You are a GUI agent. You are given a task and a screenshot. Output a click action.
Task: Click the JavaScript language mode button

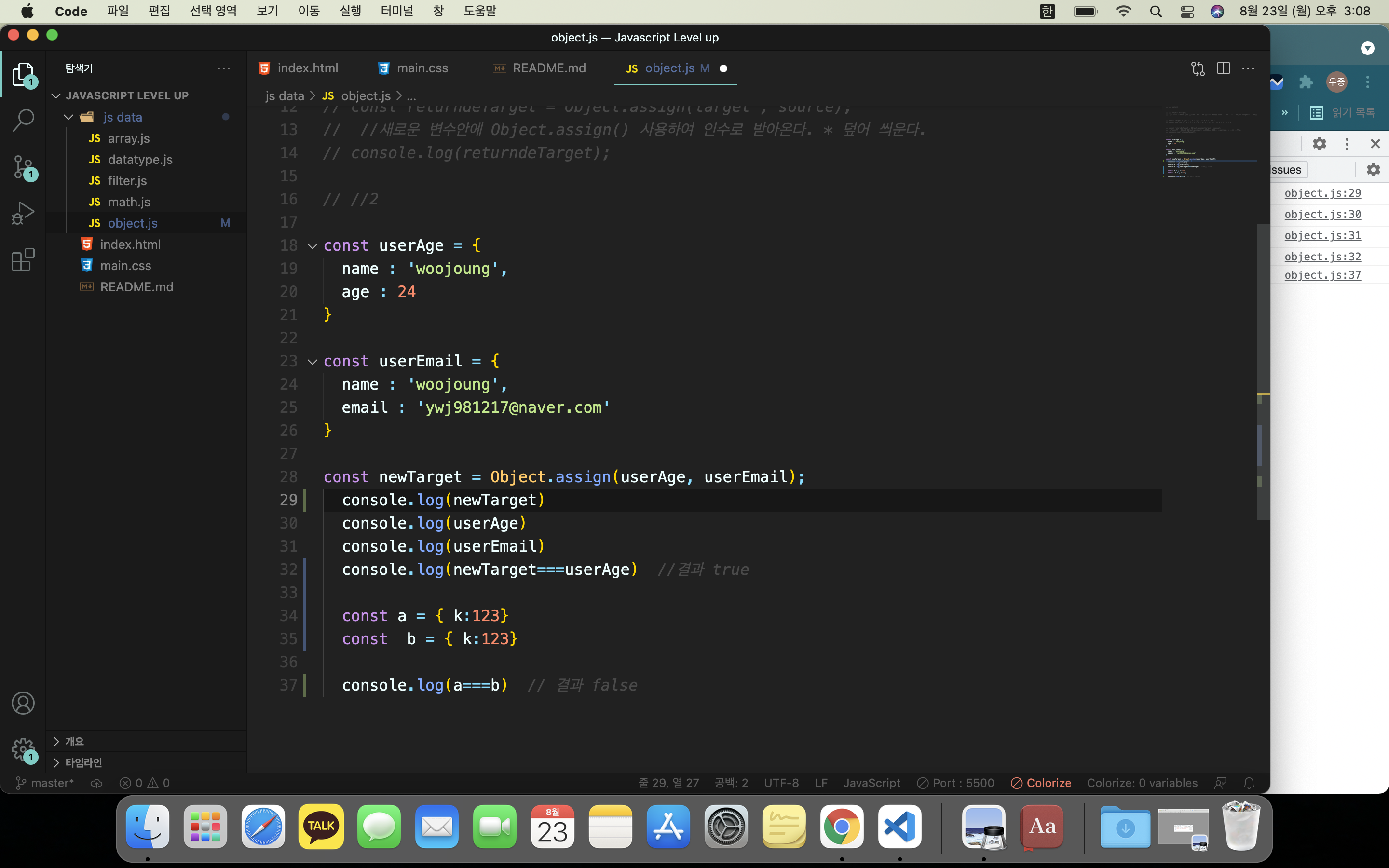872,783
